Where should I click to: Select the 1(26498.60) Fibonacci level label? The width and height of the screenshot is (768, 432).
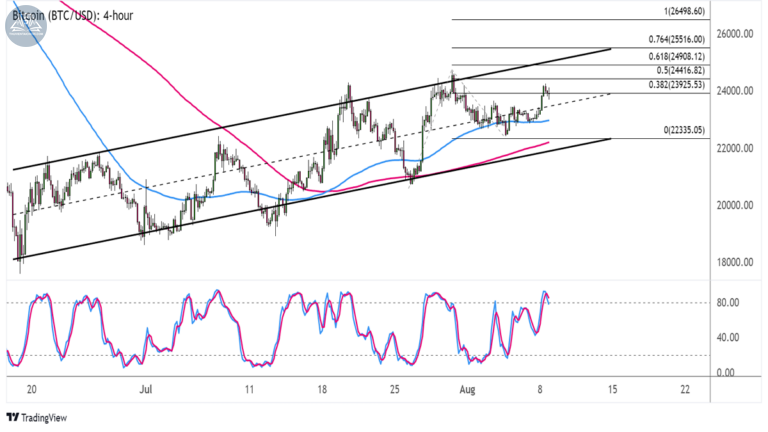coord(684,11)
